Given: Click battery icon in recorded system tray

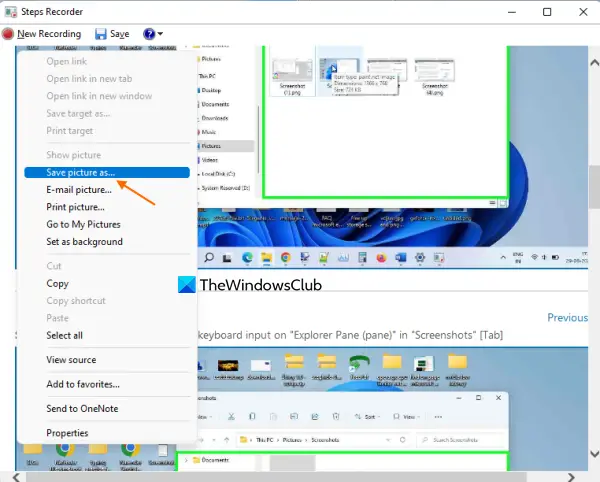Looking at the screenshot, I should click(555, 257).
